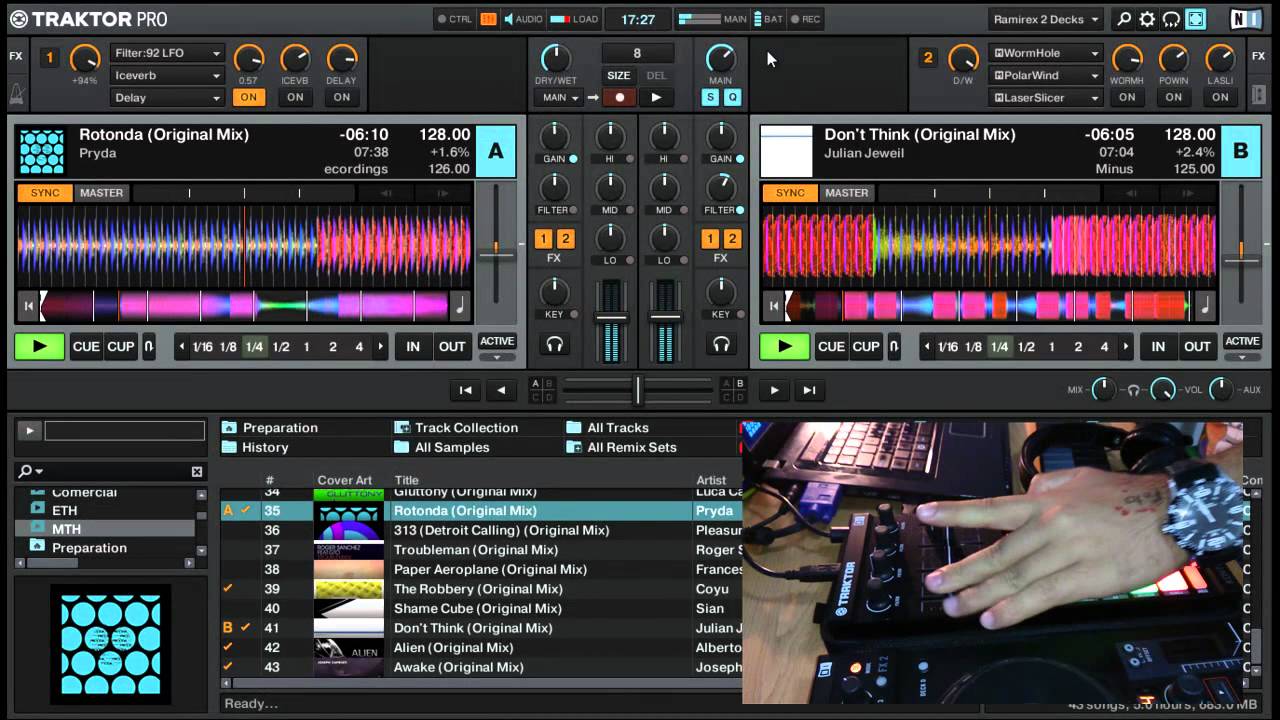
Task: Click the note icon on Deck A stripe
Action: point(460,307)
